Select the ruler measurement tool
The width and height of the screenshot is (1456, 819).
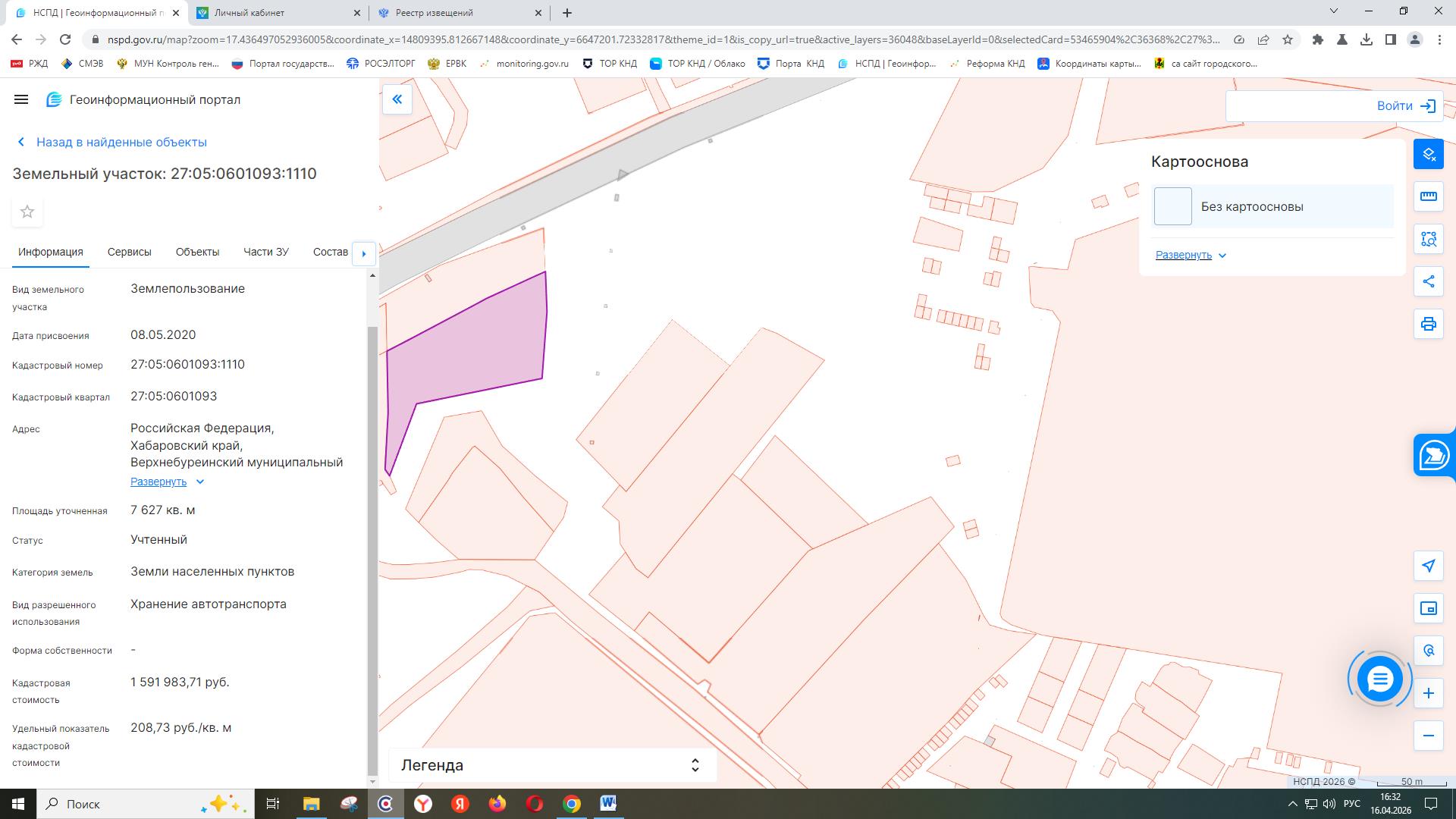point(1429,196)
